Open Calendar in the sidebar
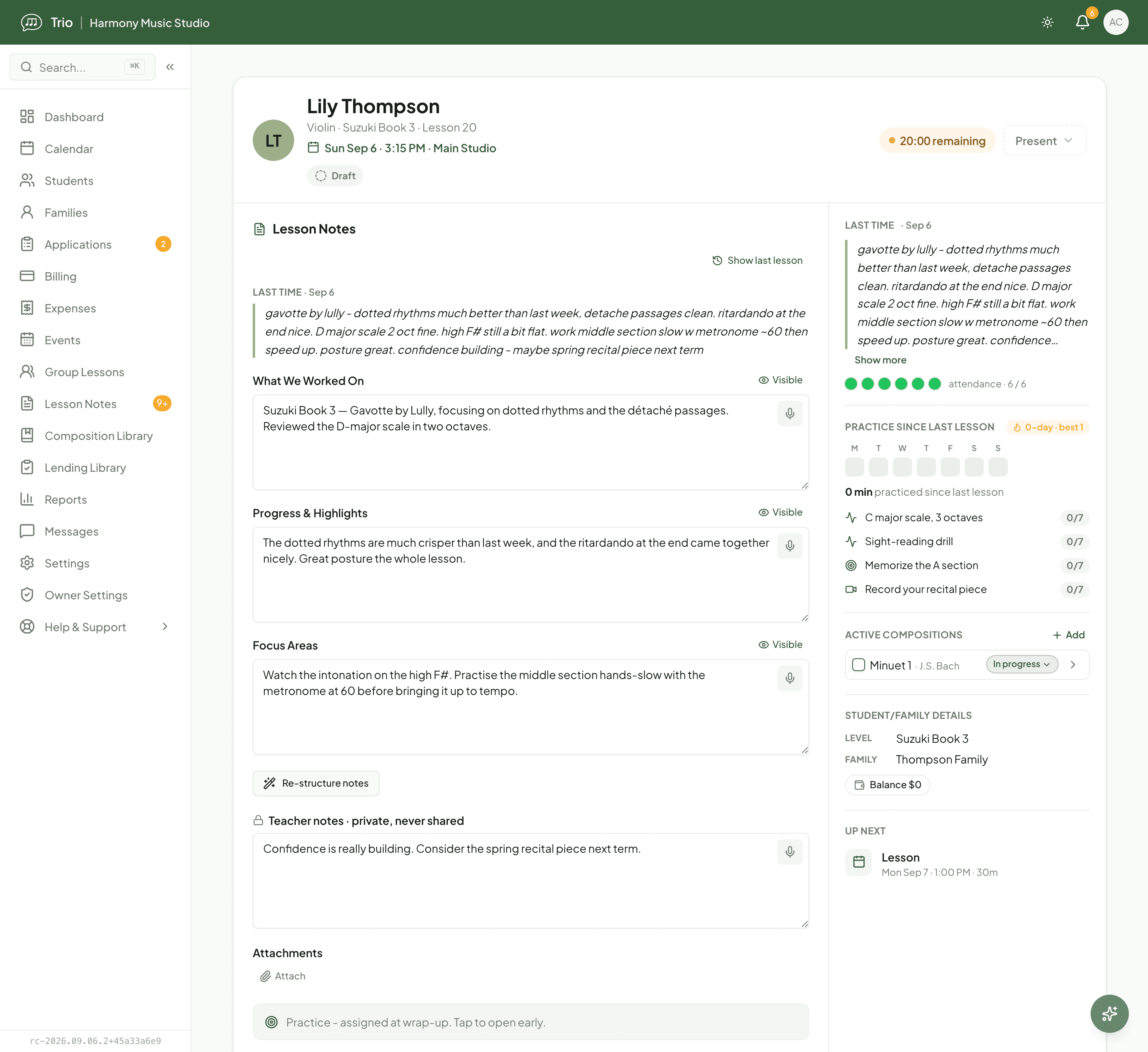The width and height of the screenshot is (1148, 1052). pos(95,149)
